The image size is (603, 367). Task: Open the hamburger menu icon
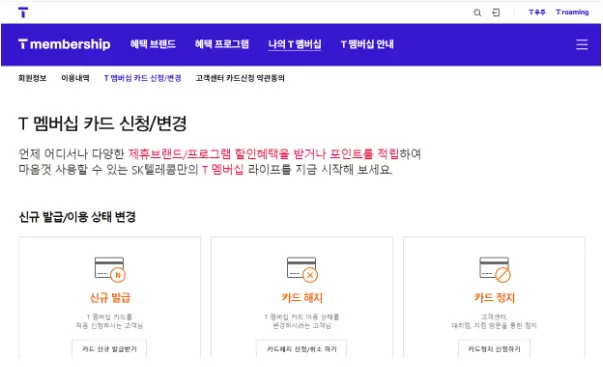[x=582, y=44]
